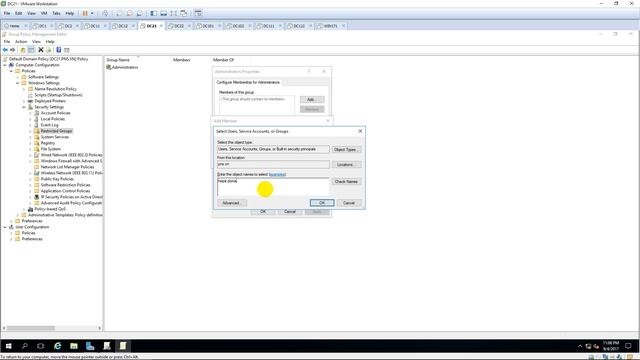Collapse the Windows Settings node
Image resolution: width=640 pixels, height=360 pixels.
[x=18, y=83]
